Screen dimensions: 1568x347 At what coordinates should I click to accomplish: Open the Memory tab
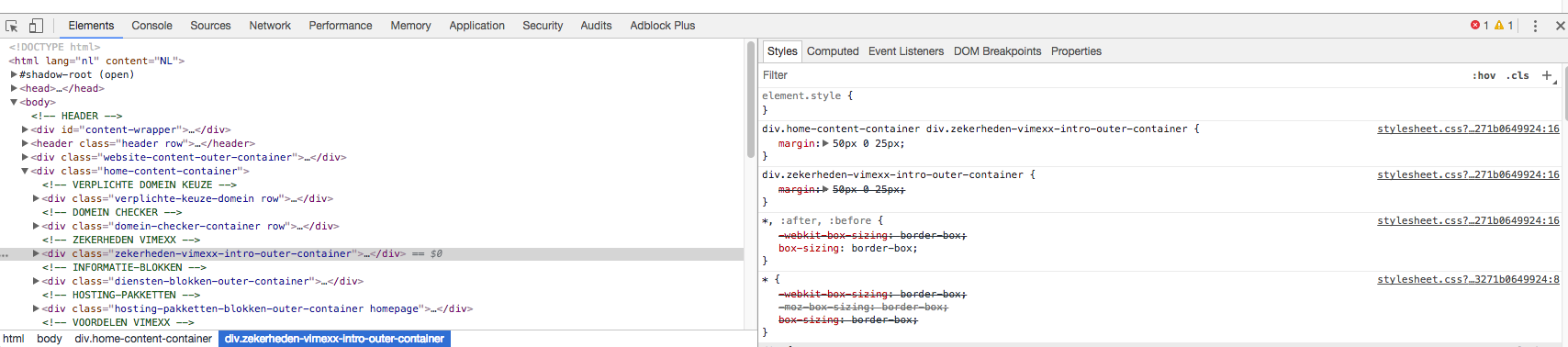(x=410, y=26)
